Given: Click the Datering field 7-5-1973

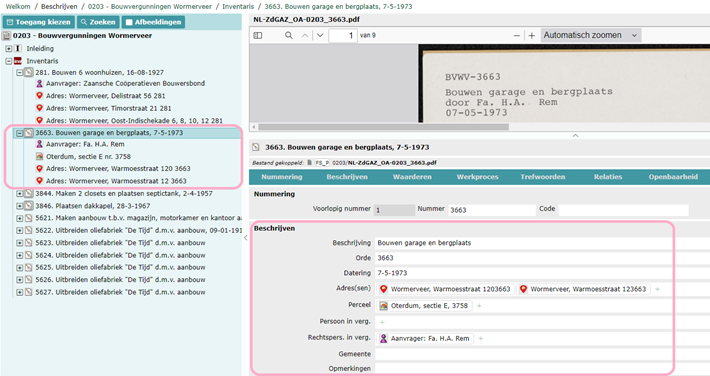Looking at the screenshot, I should [542, 273].
